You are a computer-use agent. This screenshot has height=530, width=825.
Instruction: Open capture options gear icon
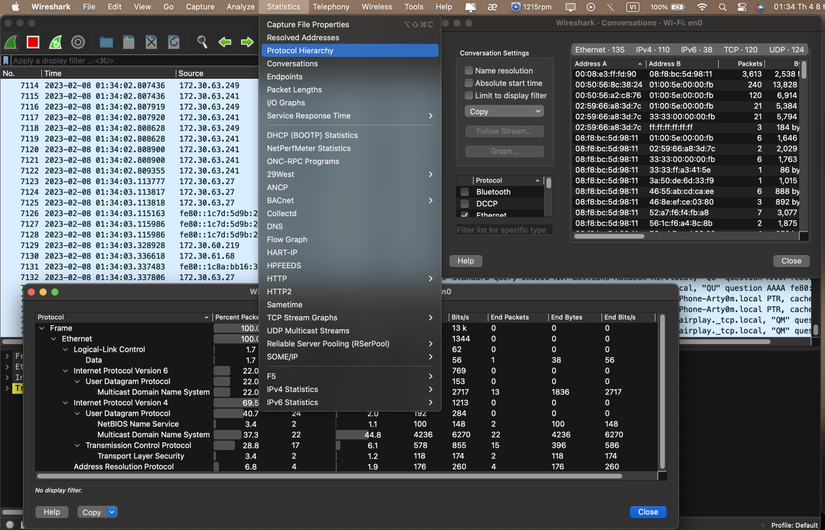coord(78,42)
